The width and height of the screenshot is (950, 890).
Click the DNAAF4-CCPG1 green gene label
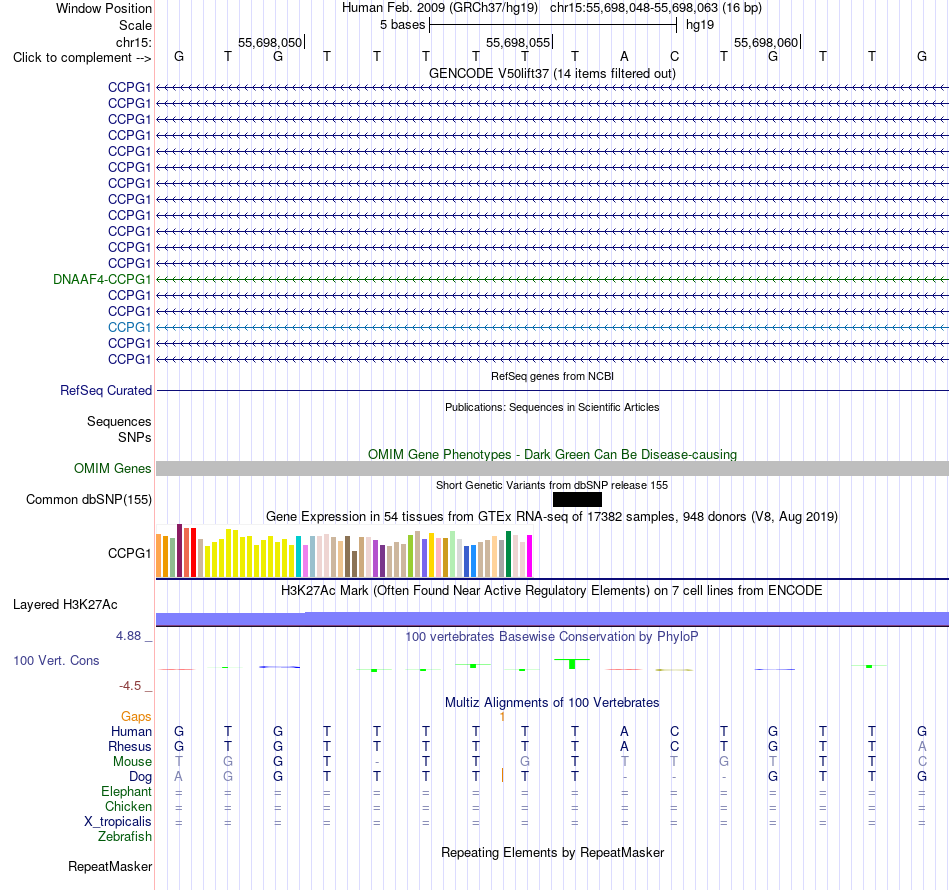(x=102, y=279)
